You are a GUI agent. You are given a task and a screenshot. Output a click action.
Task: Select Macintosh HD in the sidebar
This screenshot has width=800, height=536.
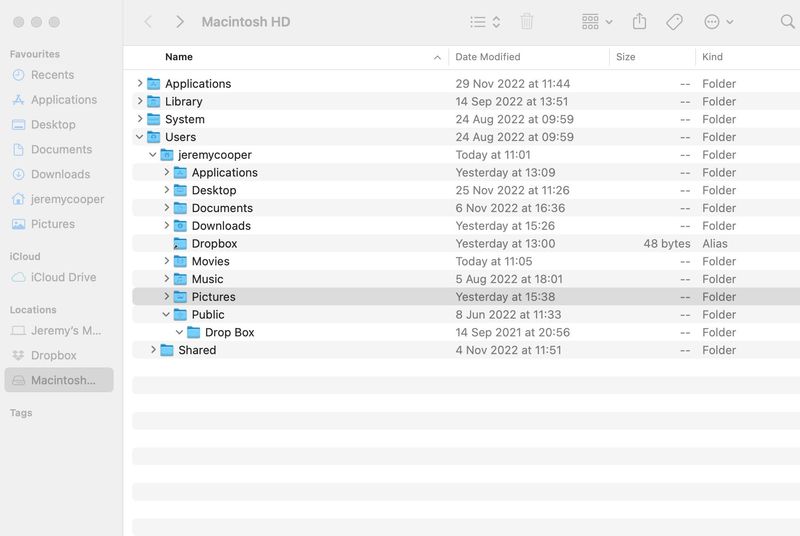click(59, 380)
